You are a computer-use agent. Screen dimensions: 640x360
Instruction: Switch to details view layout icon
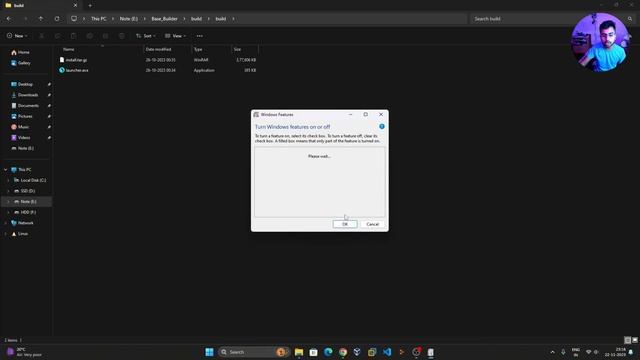point(627,340)
